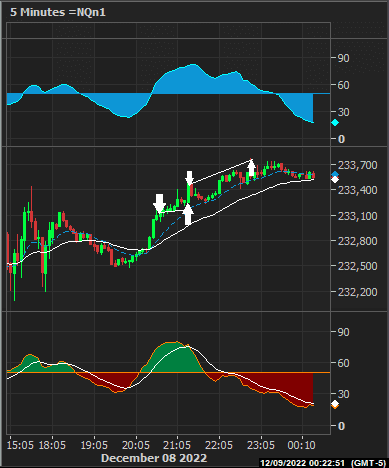Click the 30 label on the green/red oscillator axis
Screen dimensions: 389x468
tap(344, 394)
